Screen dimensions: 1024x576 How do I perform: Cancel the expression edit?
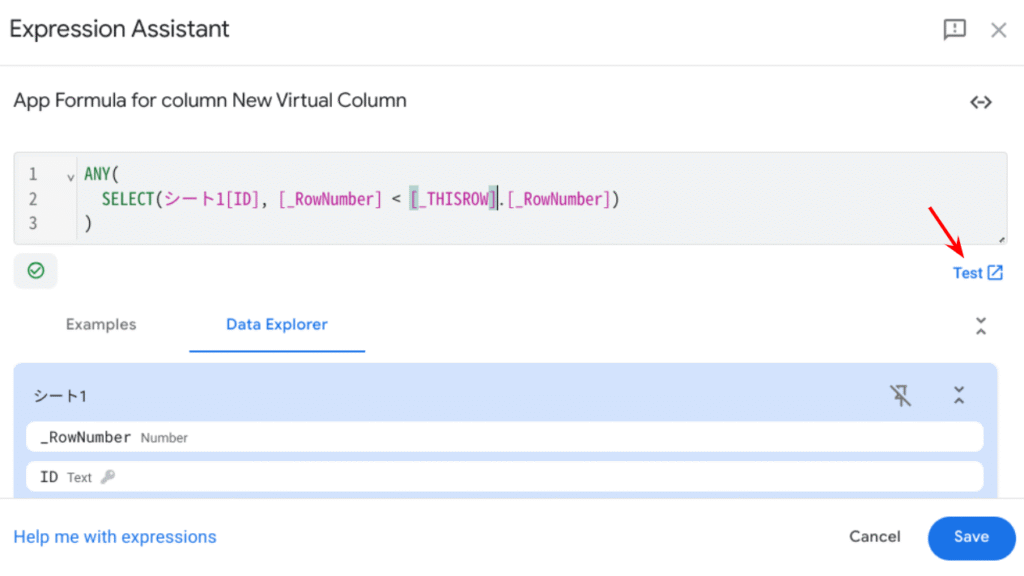[x=874, y=537]
